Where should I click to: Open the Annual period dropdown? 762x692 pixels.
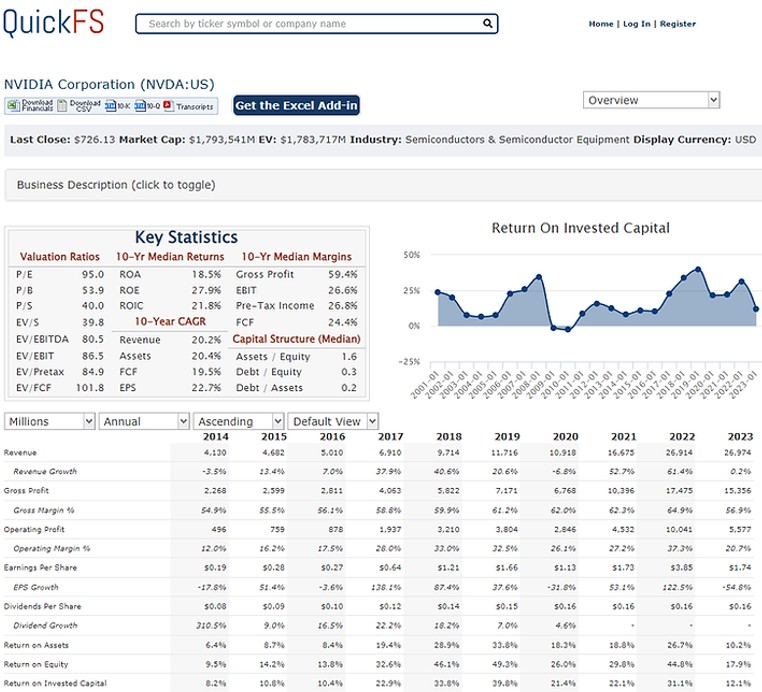click(x=144, y=421)
